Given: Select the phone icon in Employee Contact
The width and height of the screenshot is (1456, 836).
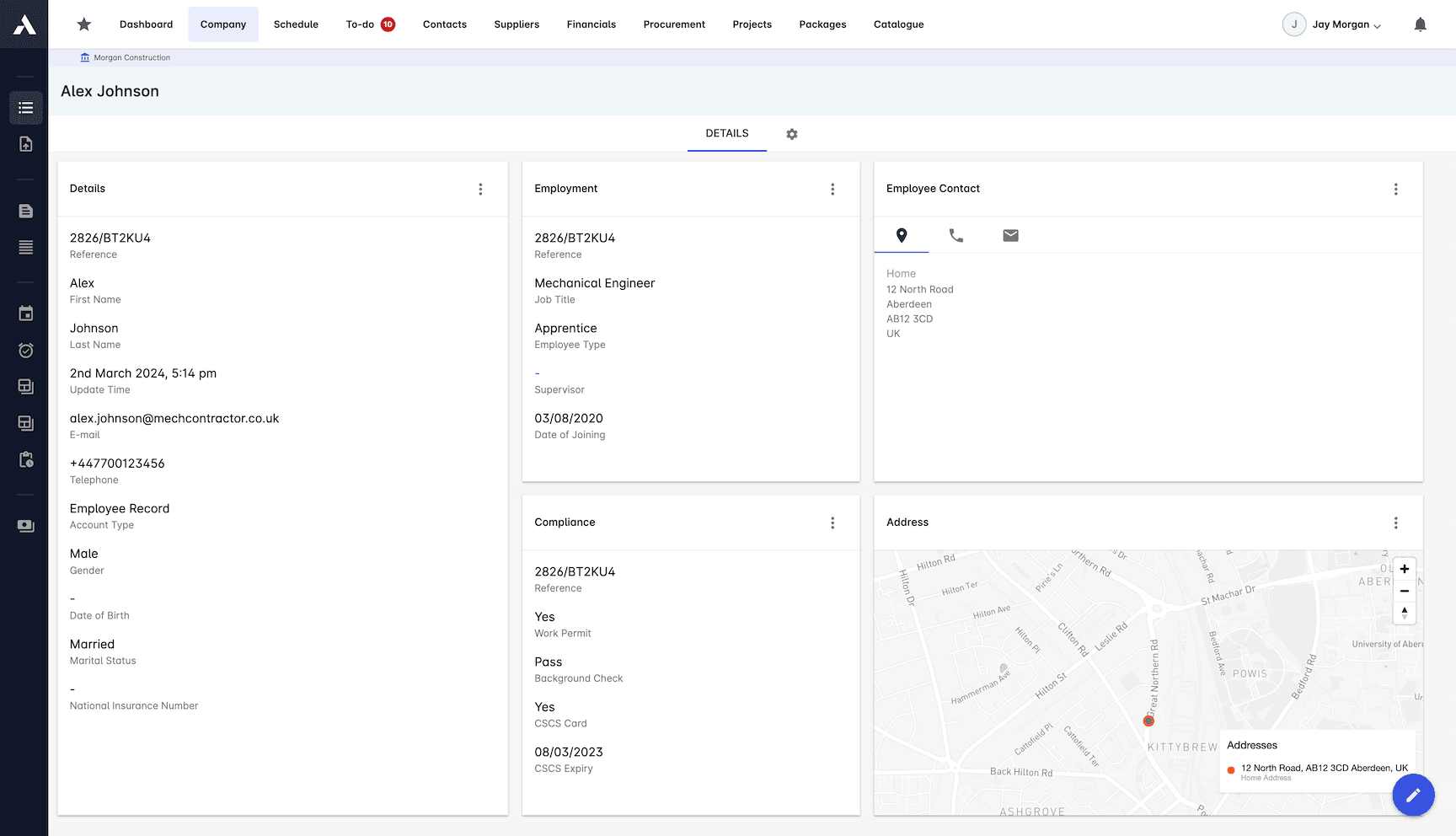Looking at the screenshot, I should coord(955,236).
